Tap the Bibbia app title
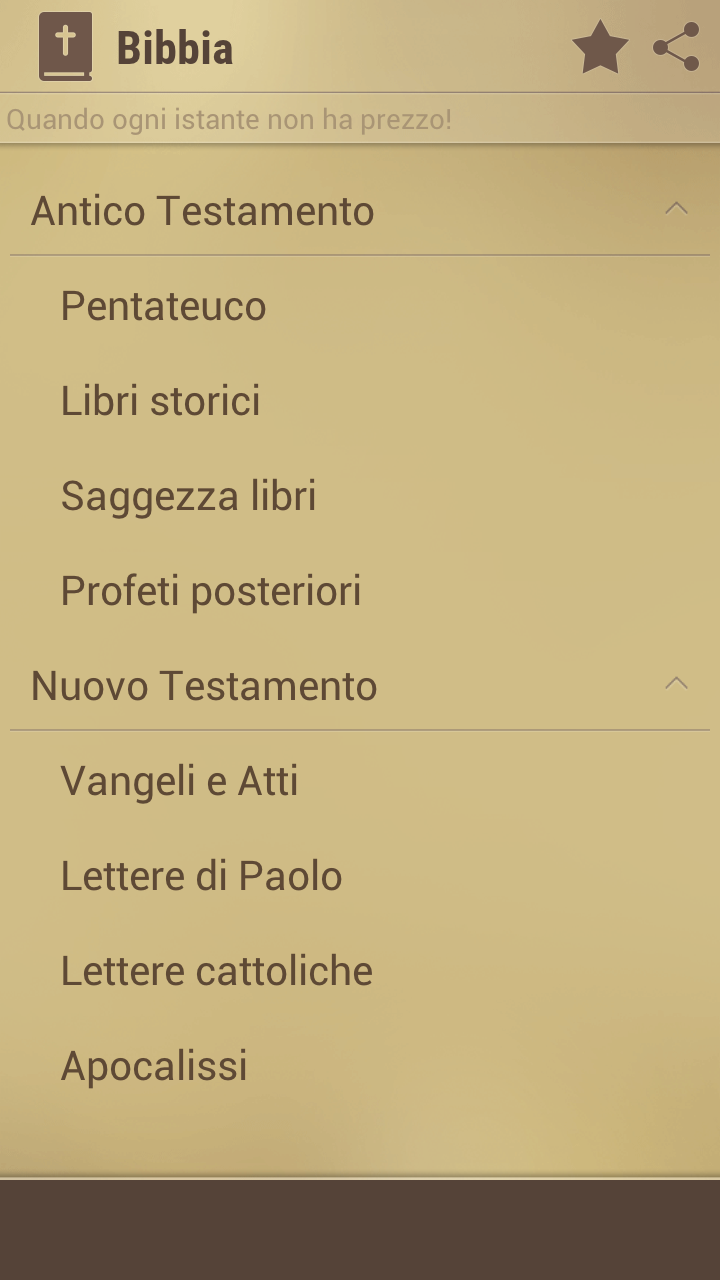This screenshot has height=1280, width=720. 175,48
